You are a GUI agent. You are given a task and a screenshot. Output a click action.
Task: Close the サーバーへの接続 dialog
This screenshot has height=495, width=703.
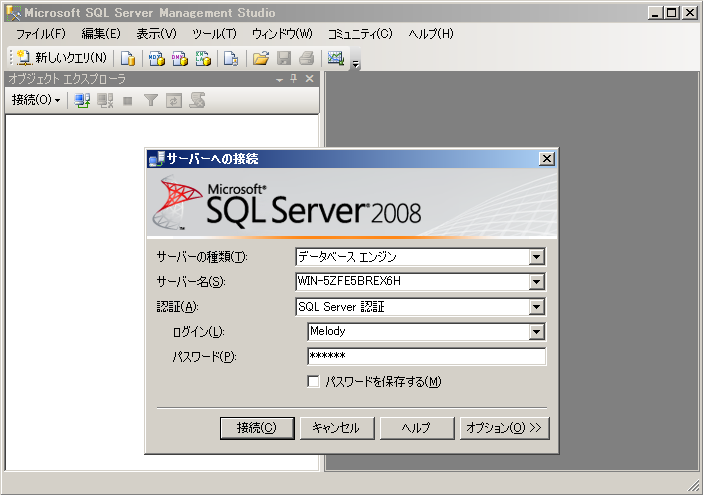(547, 159)
